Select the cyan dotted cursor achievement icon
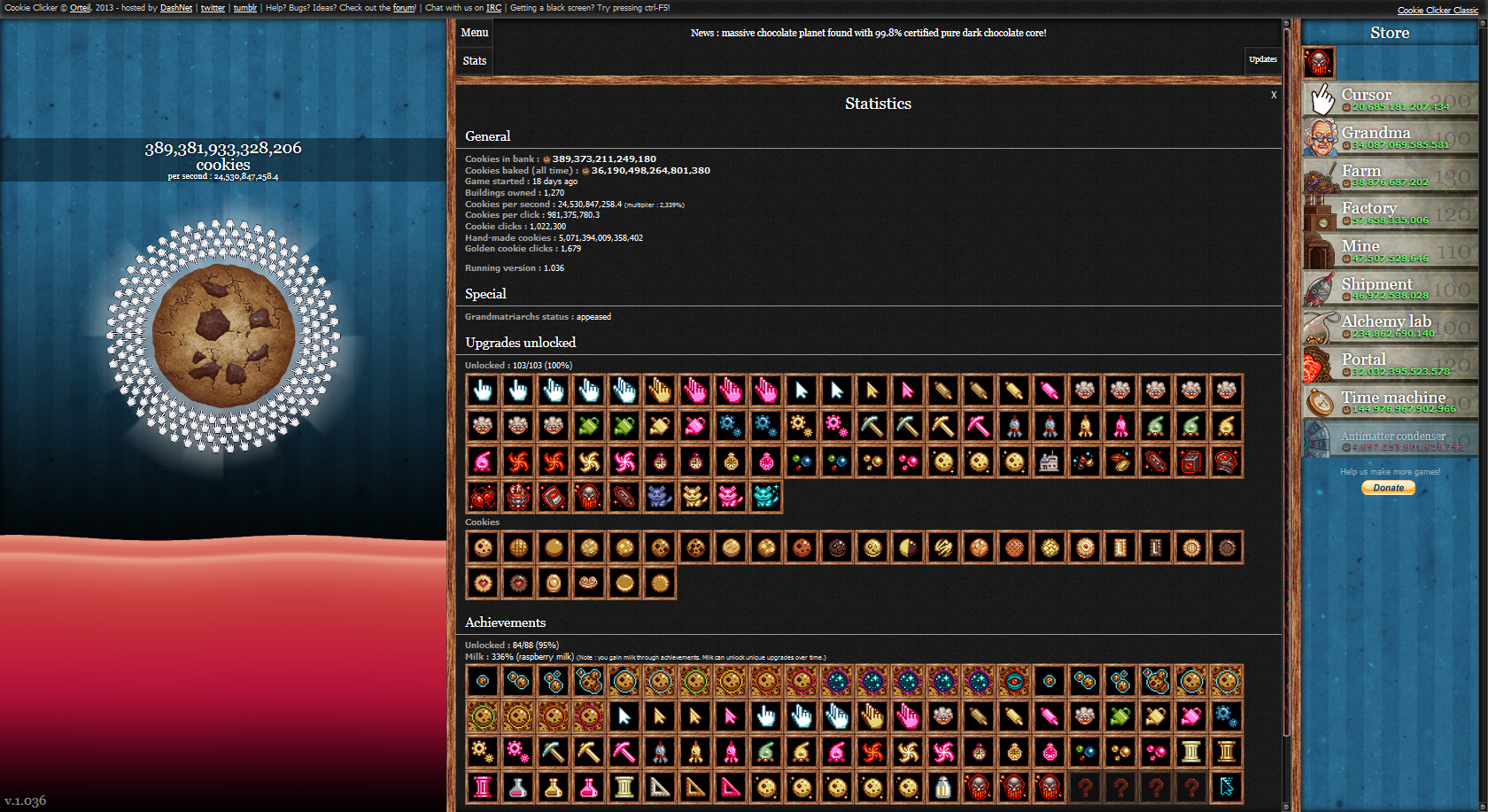 point(1226,787)
